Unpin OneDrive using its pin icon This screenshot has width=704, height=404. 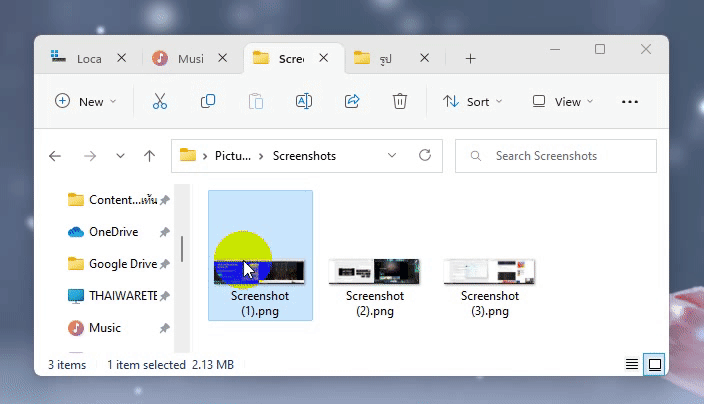coord(165,232)
